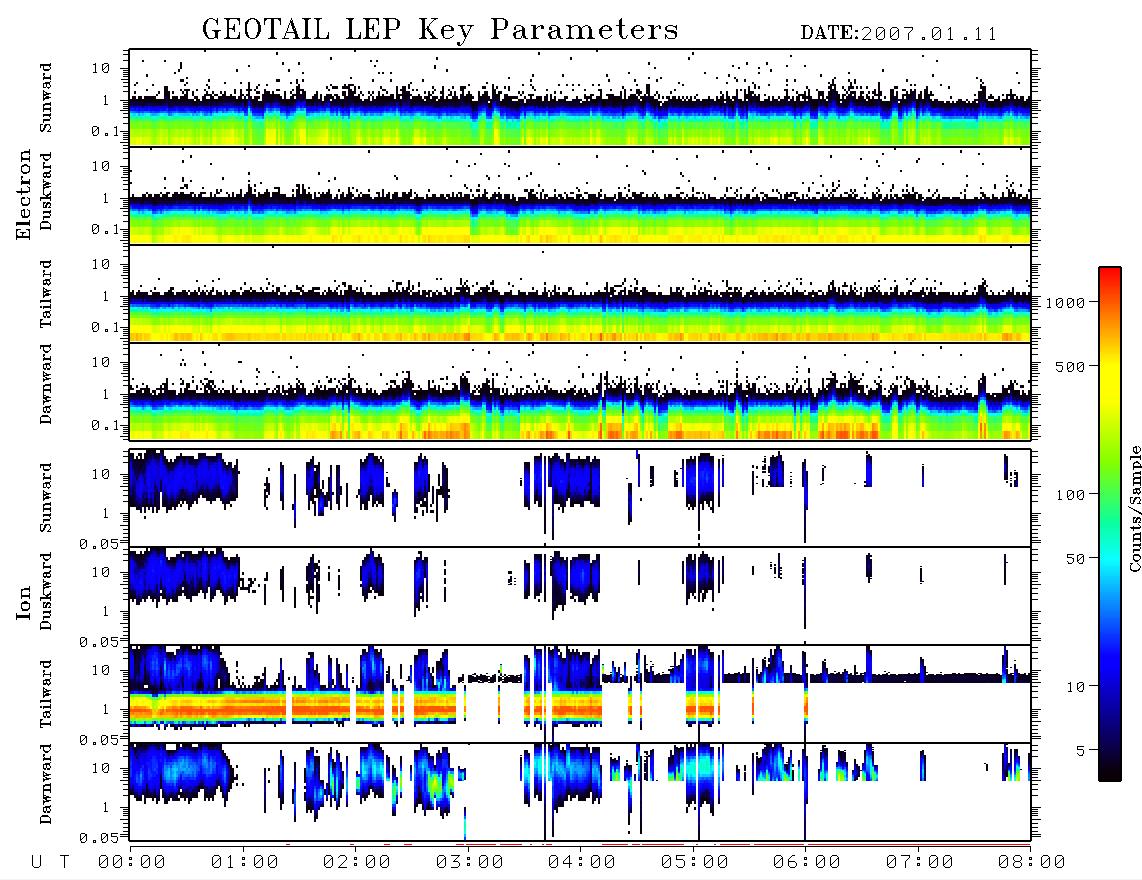Click the Ion group axis label
The image size is (1142, 880).
pyautogui.click(x=24, y=603)
